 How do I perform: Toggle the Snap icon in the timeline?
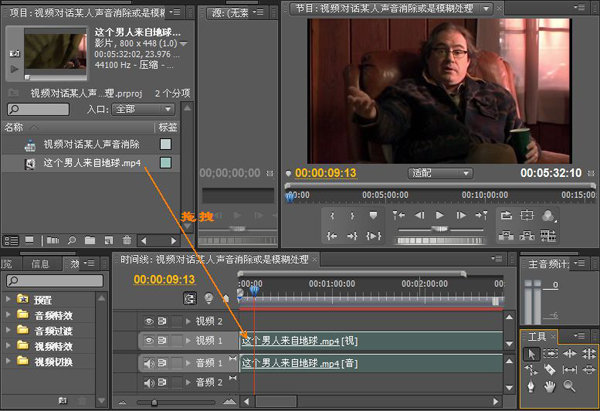coord(189,297)
